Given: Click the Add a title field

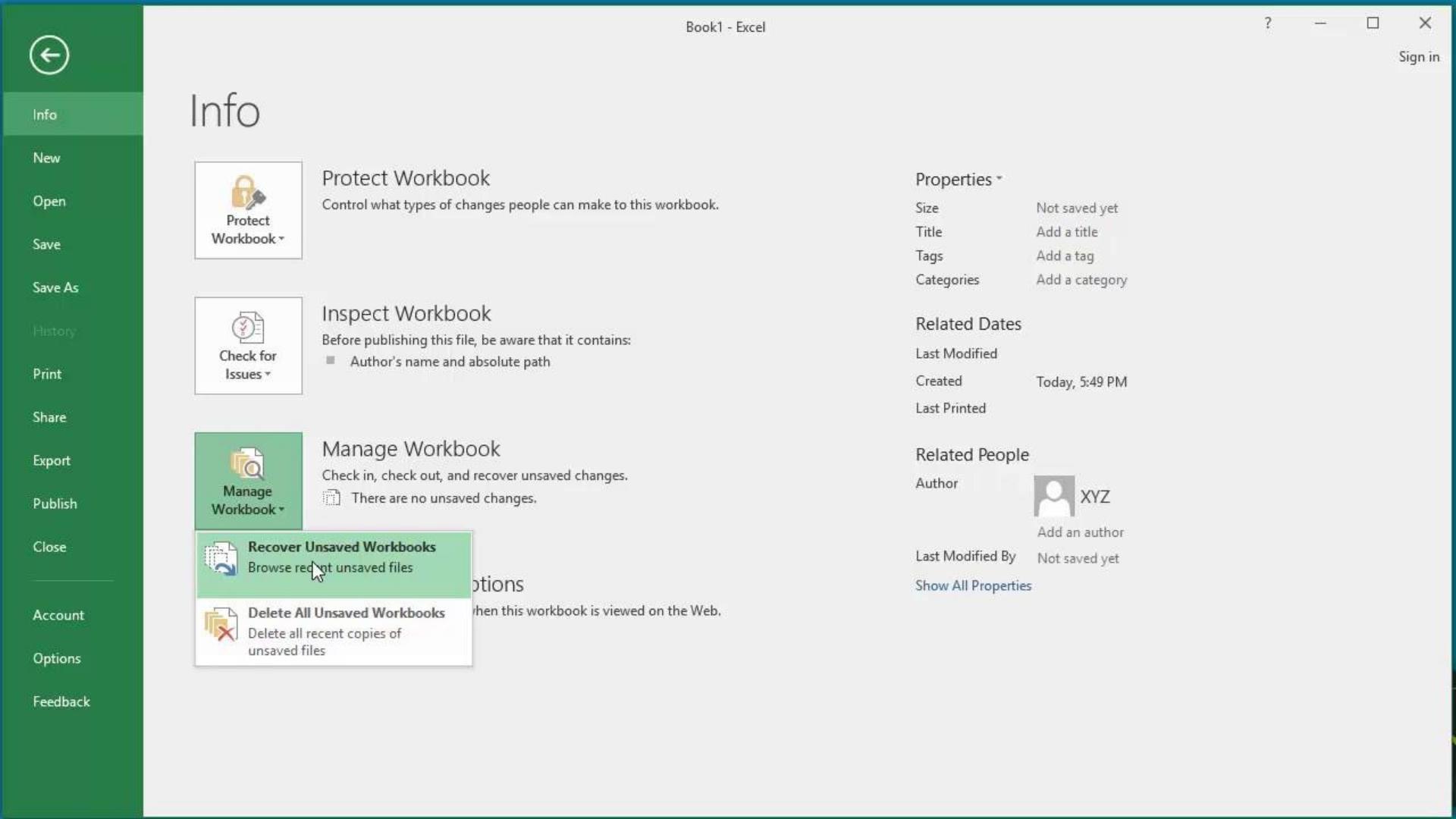Looking at the screenshot, I should [x=1067, y=232].
